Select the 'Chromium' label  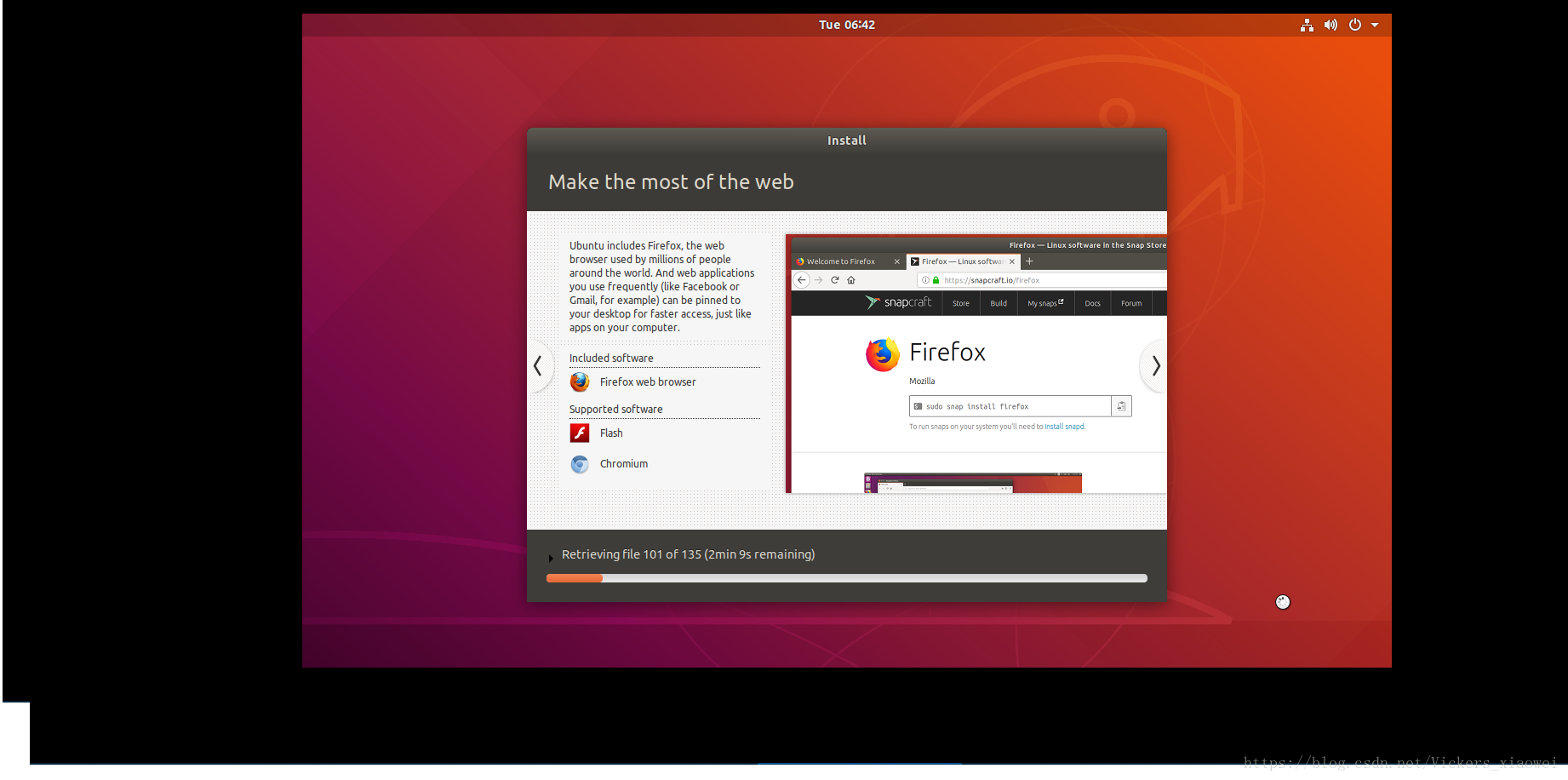624,464
